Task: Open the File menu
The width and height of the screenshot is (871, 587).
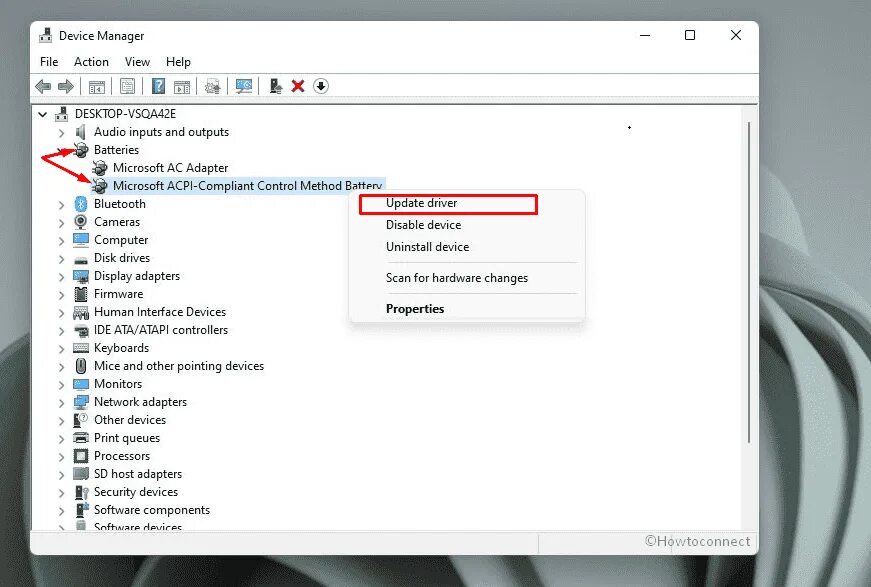Action: 49,62
